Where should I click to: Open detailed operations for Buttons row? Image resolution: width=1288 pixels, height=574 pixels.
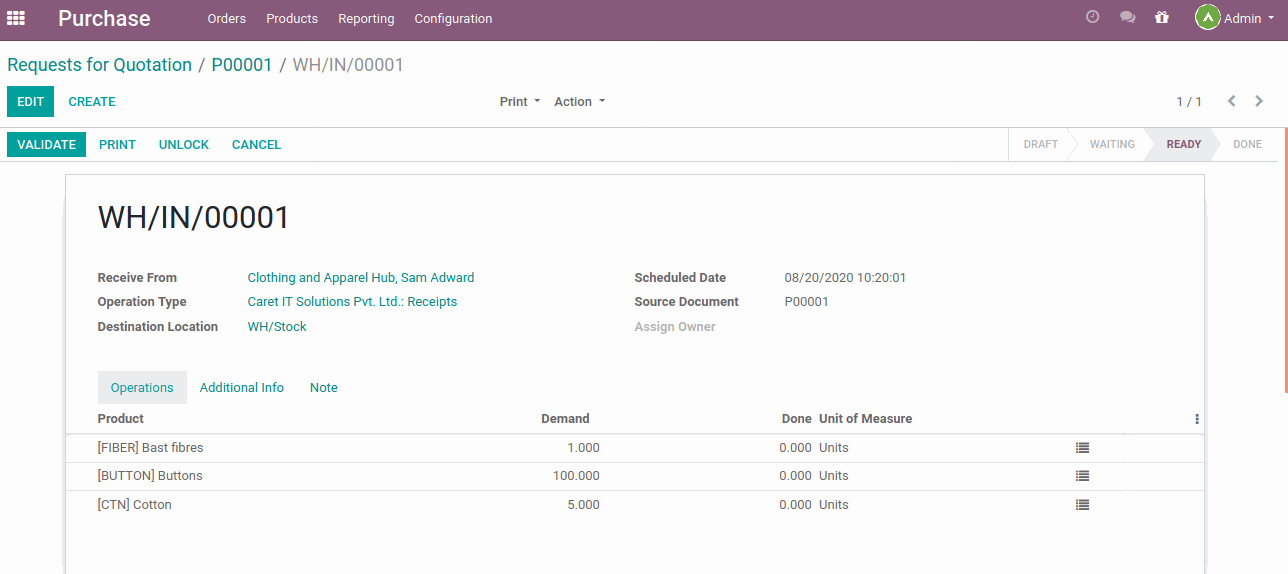coord(1082,476)
